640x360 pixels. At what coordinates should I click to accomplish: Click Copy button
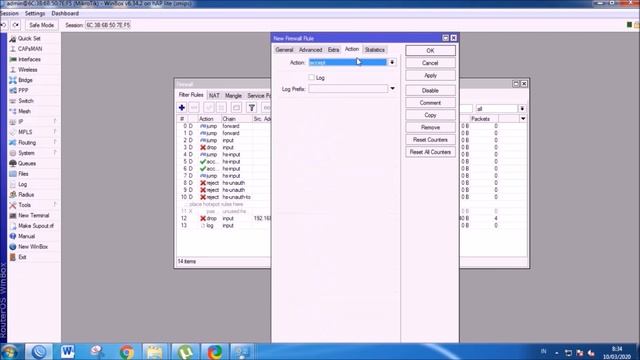430,115
